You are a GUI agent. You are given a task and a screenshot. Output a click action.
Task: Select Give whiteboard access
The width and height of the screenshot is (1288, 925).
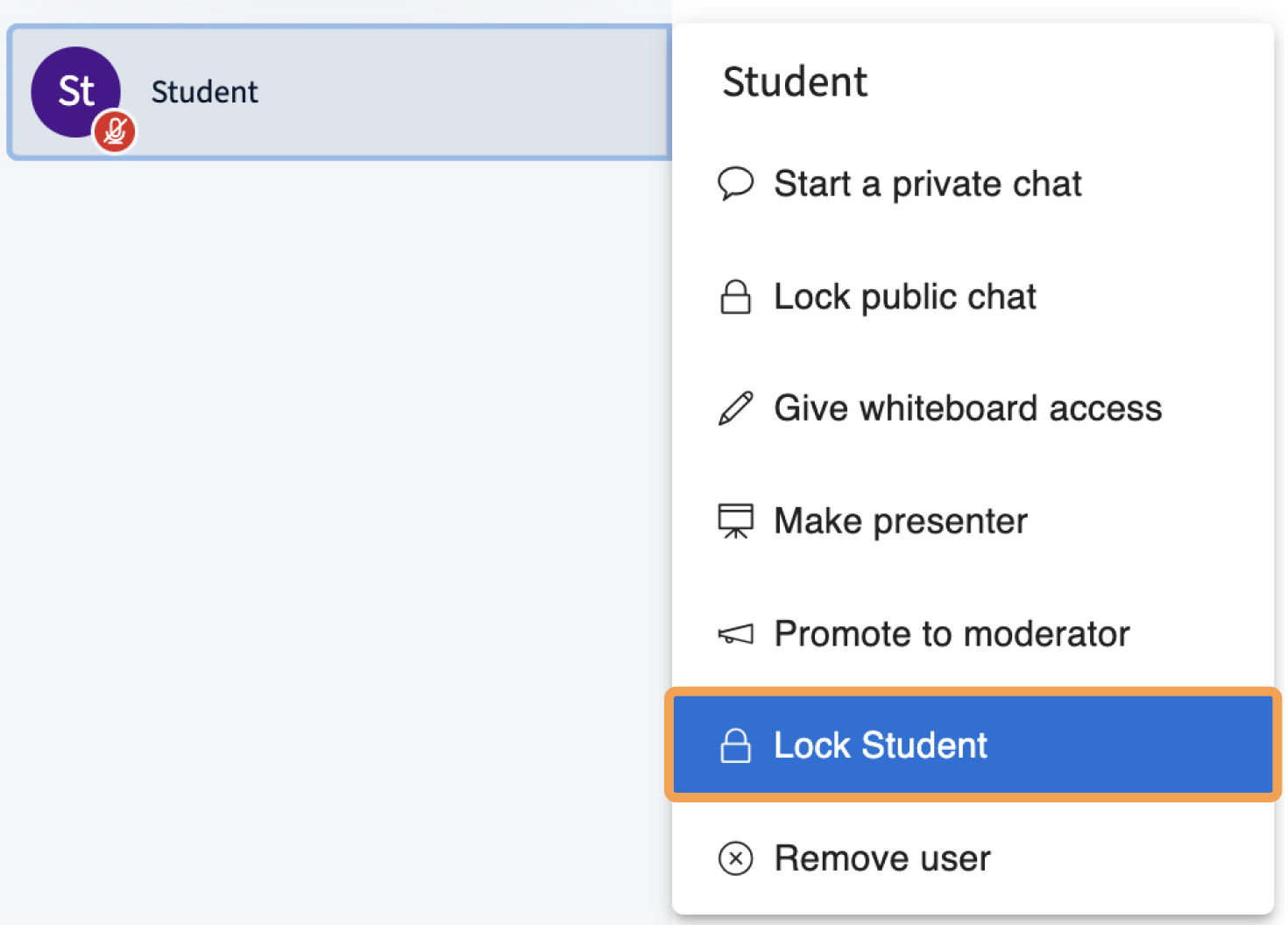(x=967, y=409)
